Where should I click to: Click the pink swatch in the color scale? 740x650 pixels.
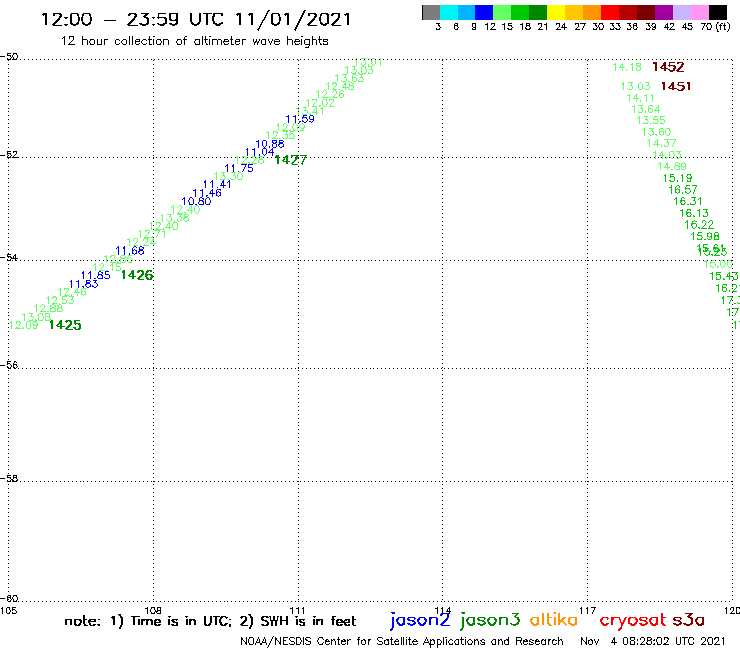(699, 12)
